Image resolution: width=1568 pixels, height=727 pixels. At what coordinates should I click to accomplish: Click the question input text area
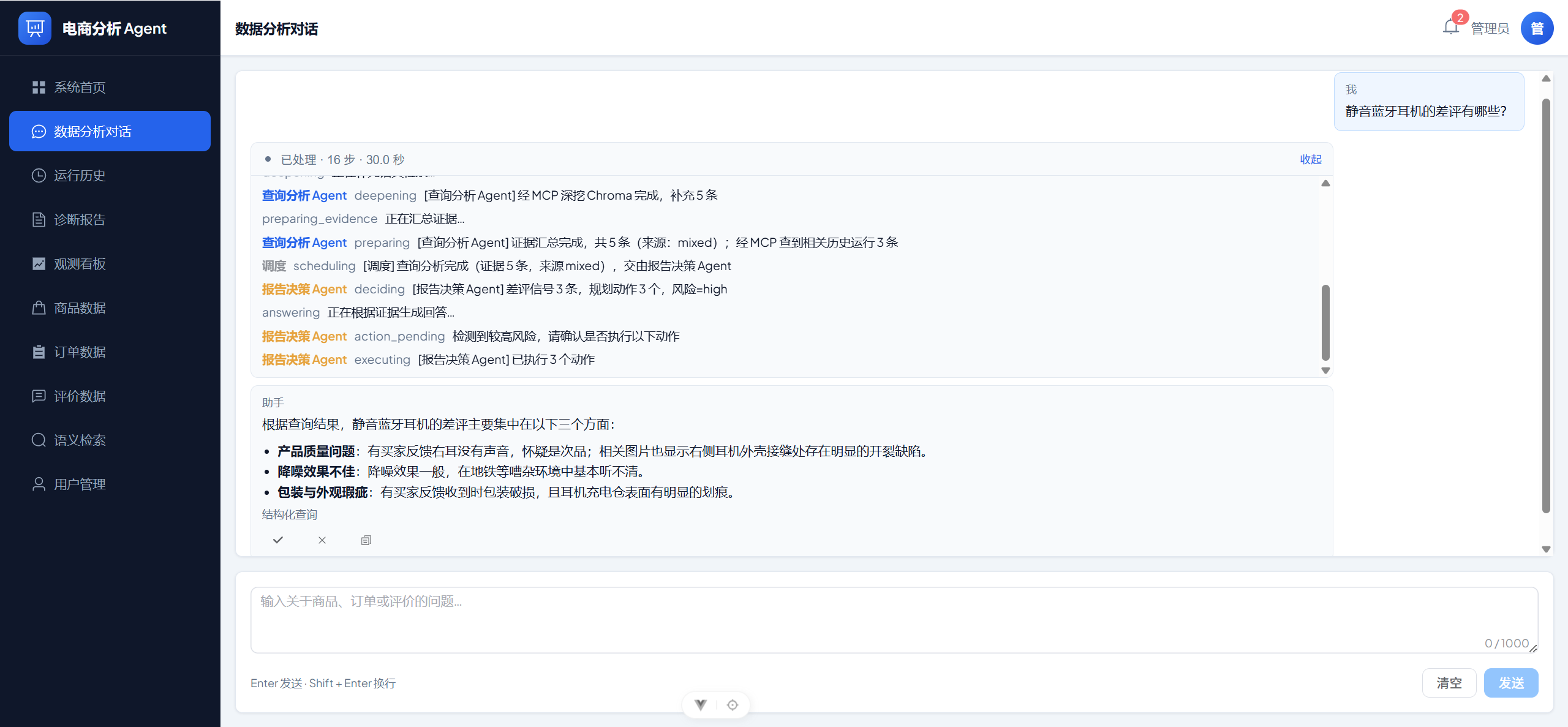point(894,620)
